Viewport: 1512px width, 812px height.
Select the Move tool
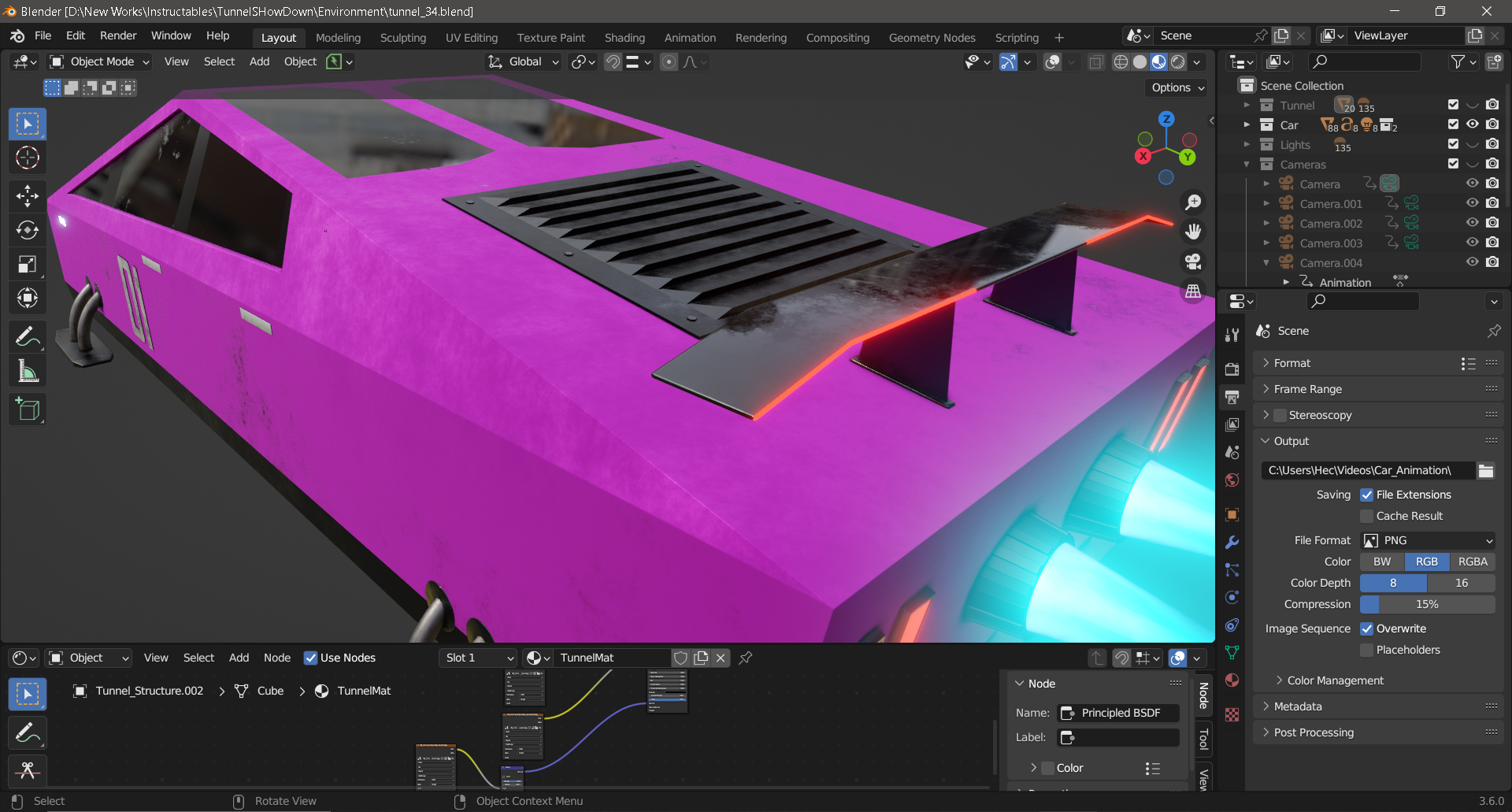[x=28, y=196]
